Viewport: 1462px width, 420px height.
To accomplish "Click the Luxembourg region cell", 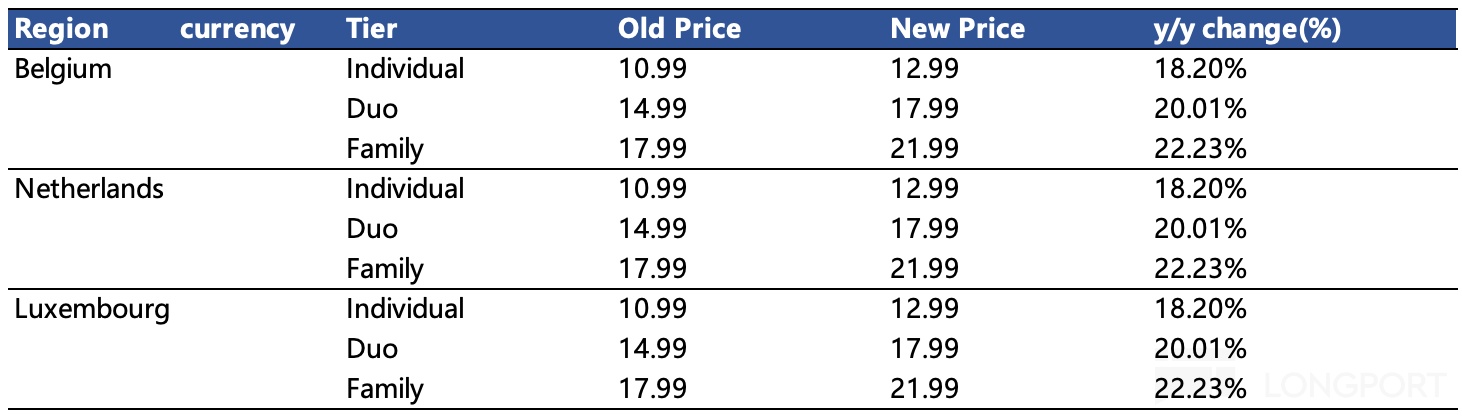I will point(92,309).
